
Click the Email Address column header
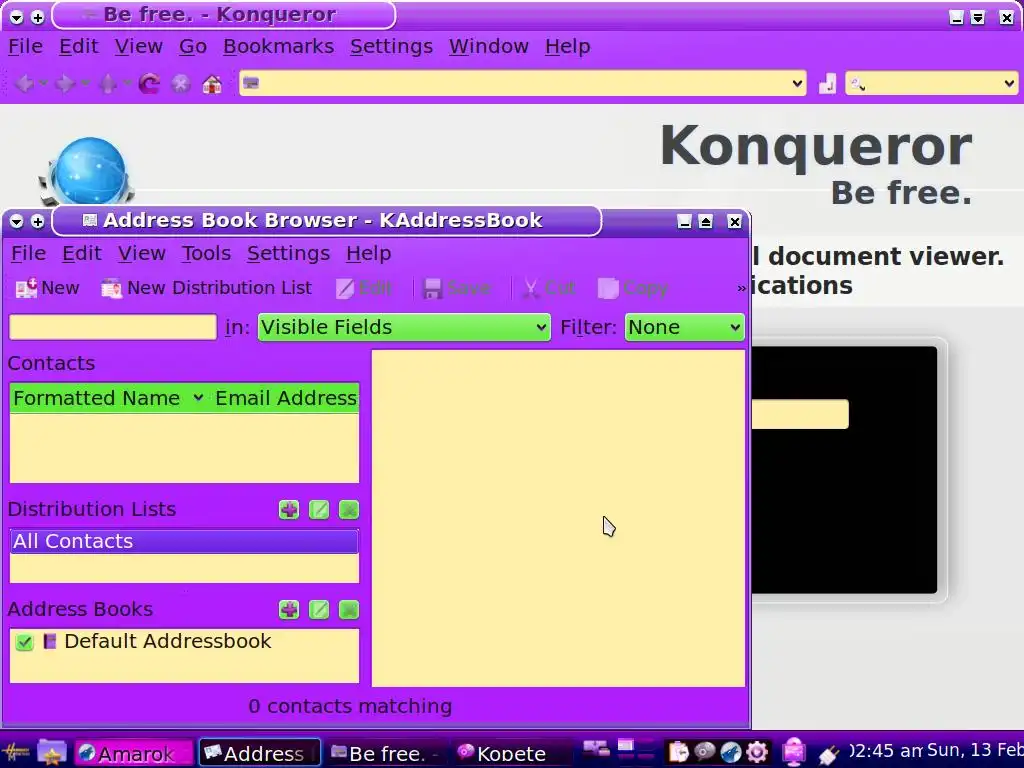285,398
